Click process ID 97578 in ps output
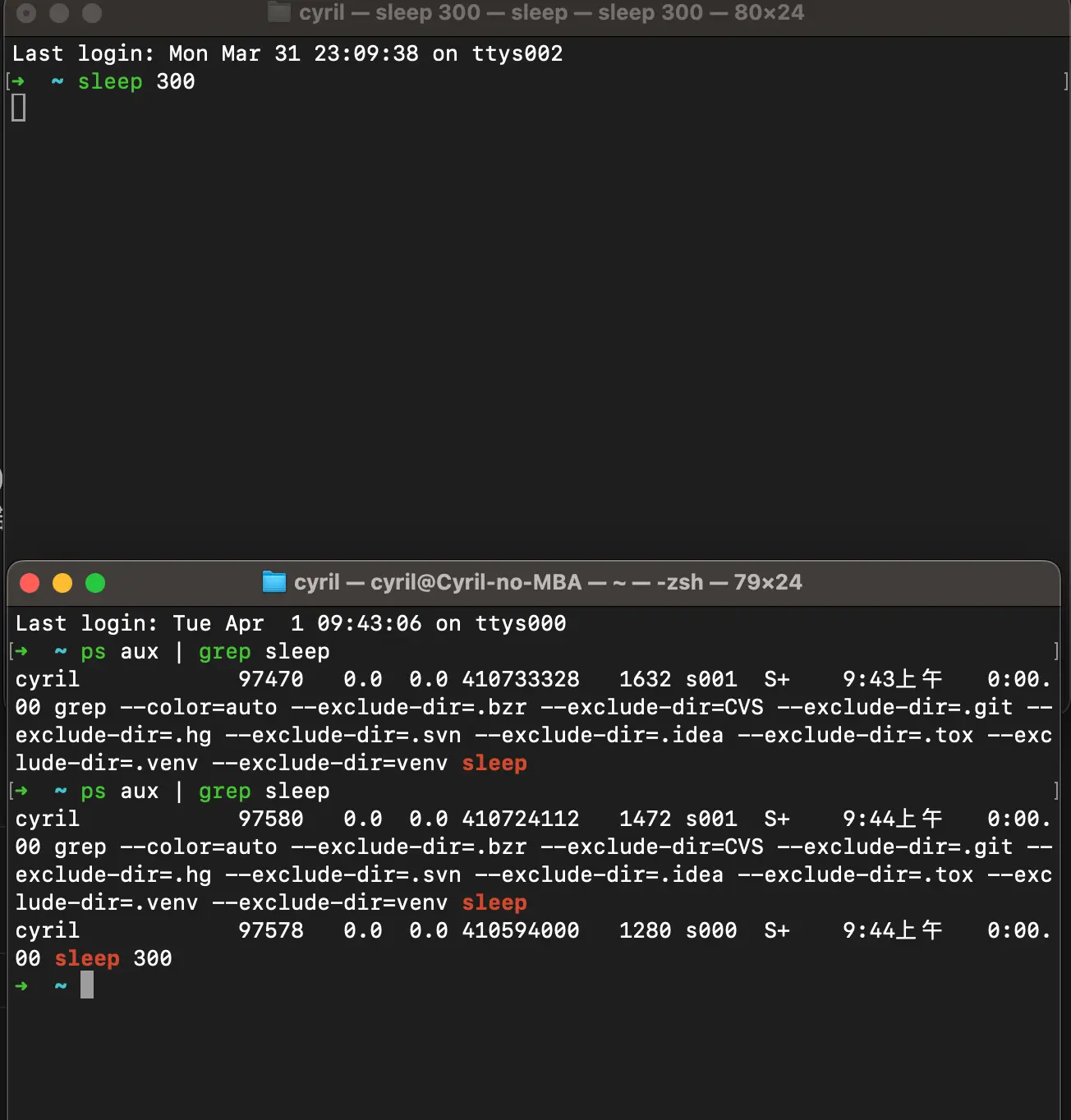Viewport: 1071px width, 1120px height. point(270,930)
